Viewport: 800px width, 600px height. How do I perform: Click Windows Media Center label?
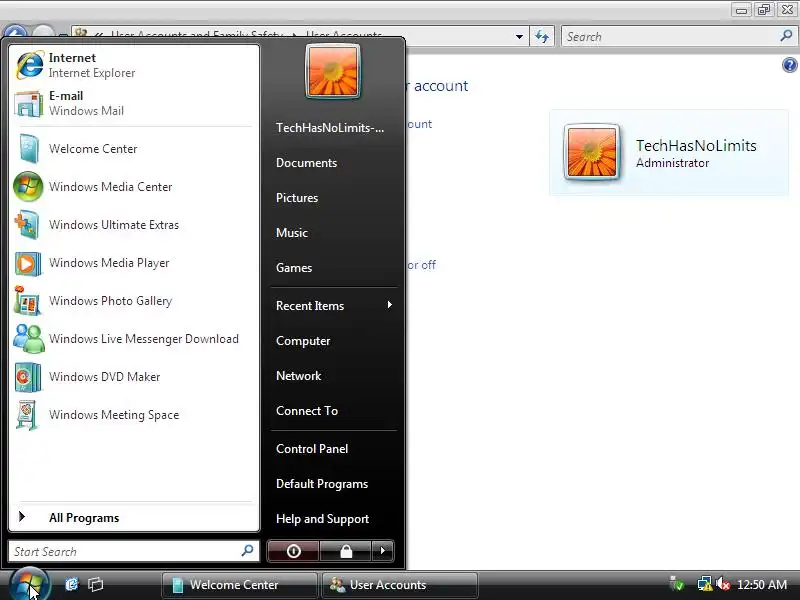(111, 187)
